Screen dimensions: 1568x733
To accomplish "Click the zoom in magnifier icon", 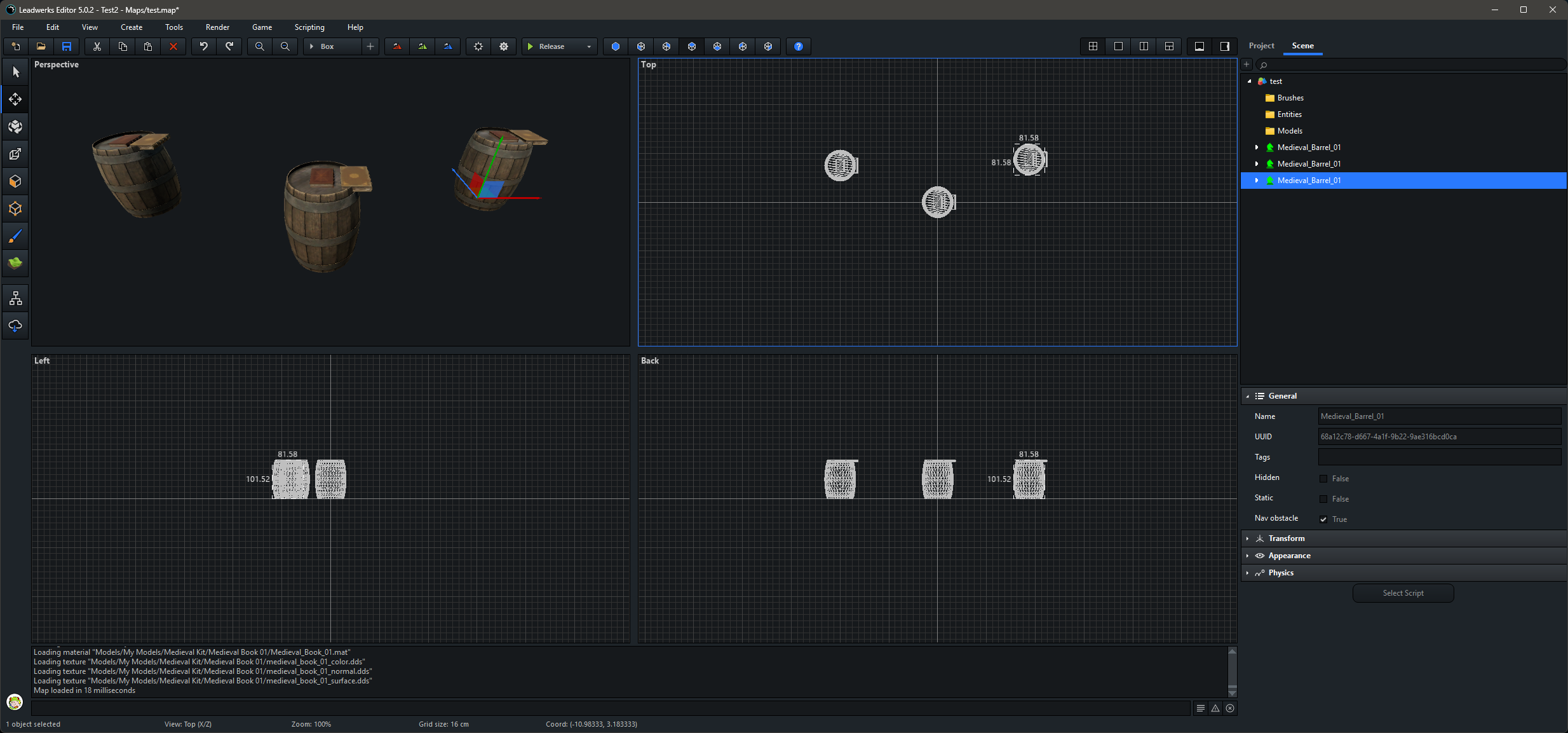I will (259, 46).
